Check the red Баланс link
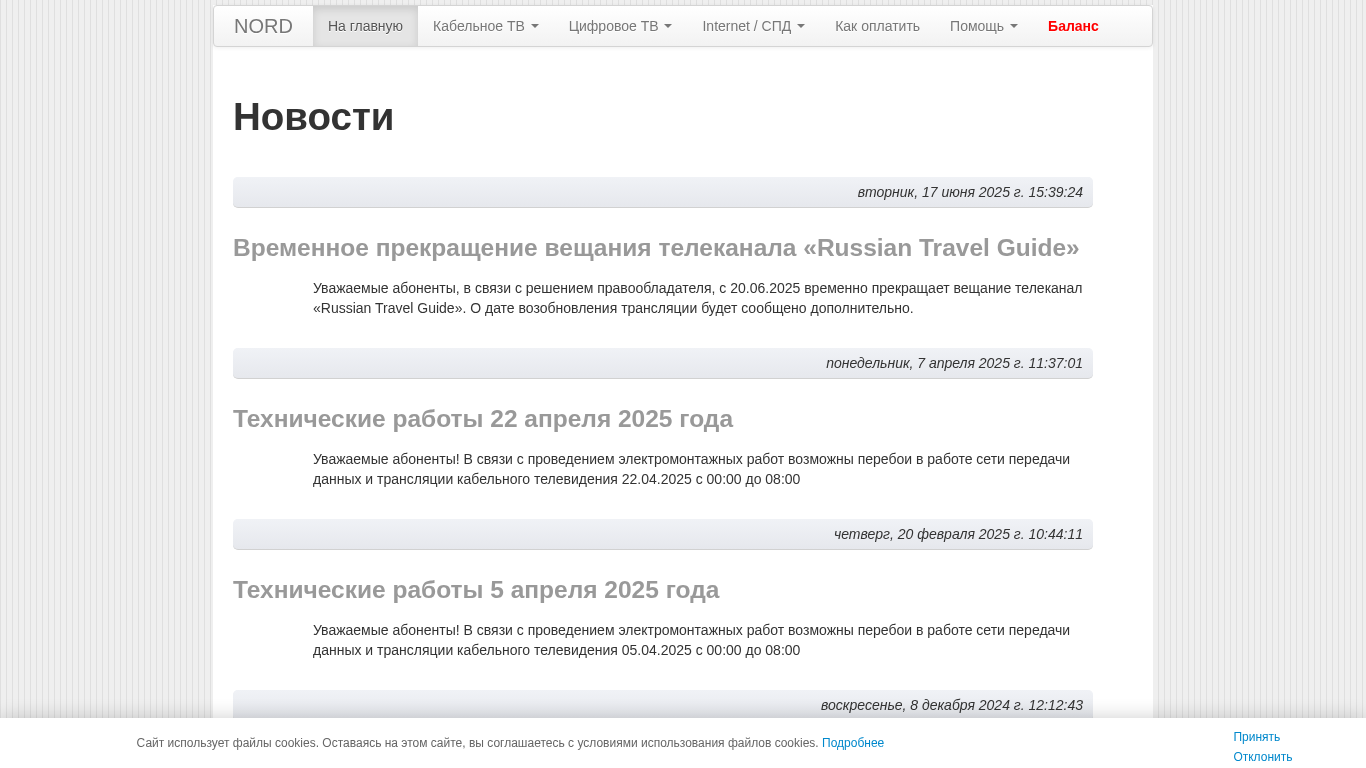The image size is (1366, 768). click(x=1073, y=26)
